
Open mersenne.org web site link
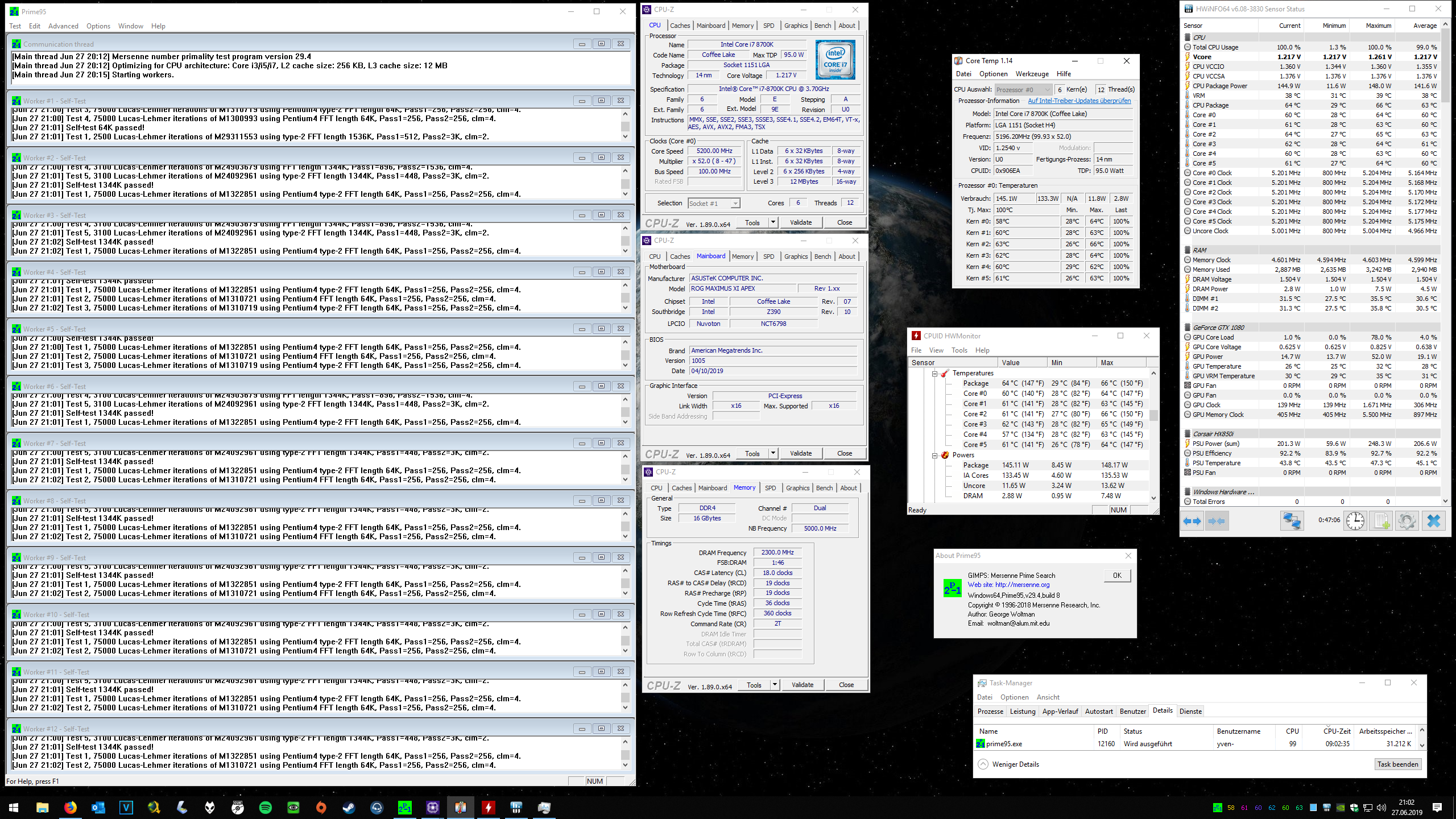pyautogui.click(x=1022, y=585)
